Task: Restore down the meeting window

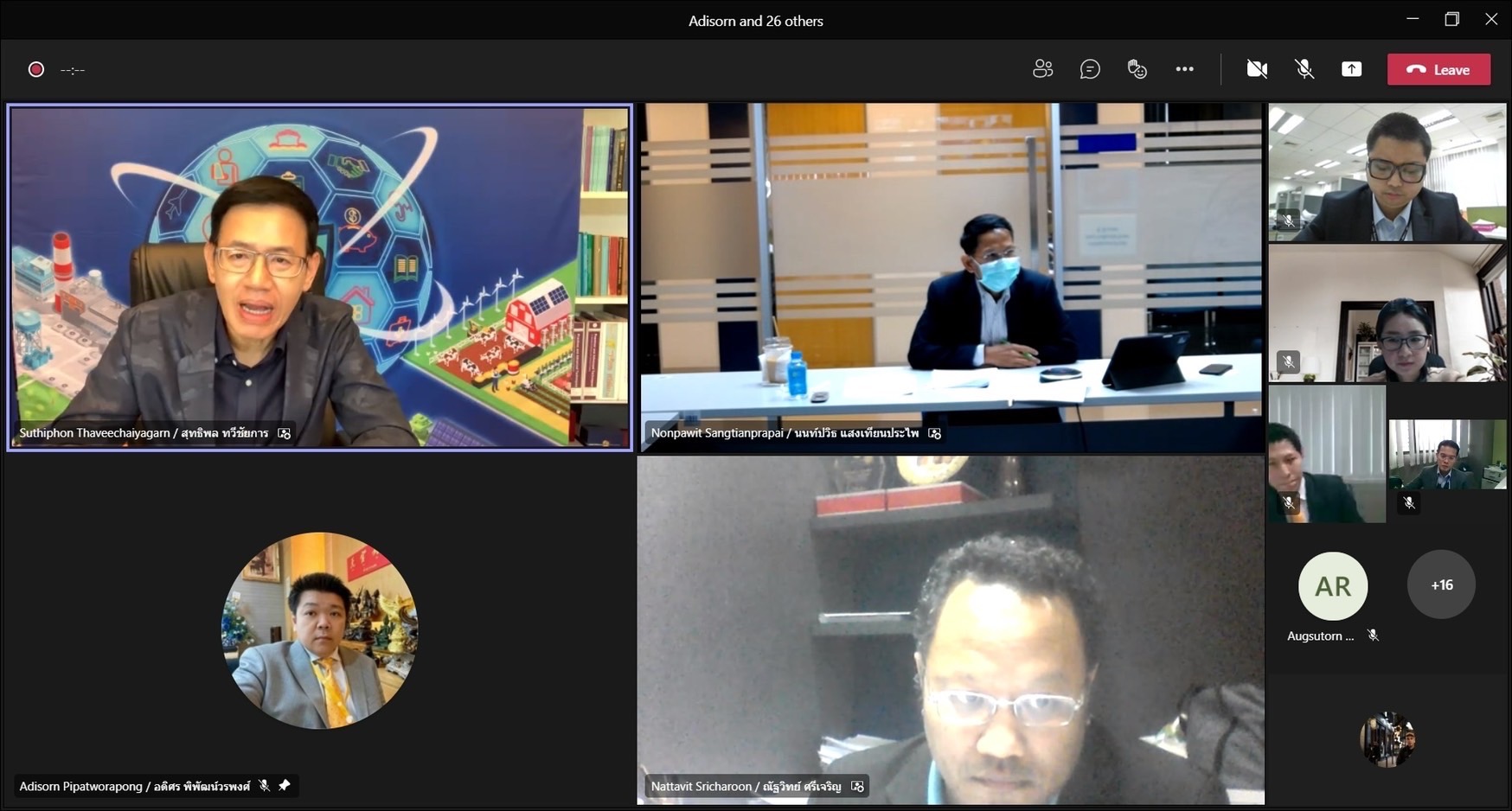Action: tap(1451, 19)
